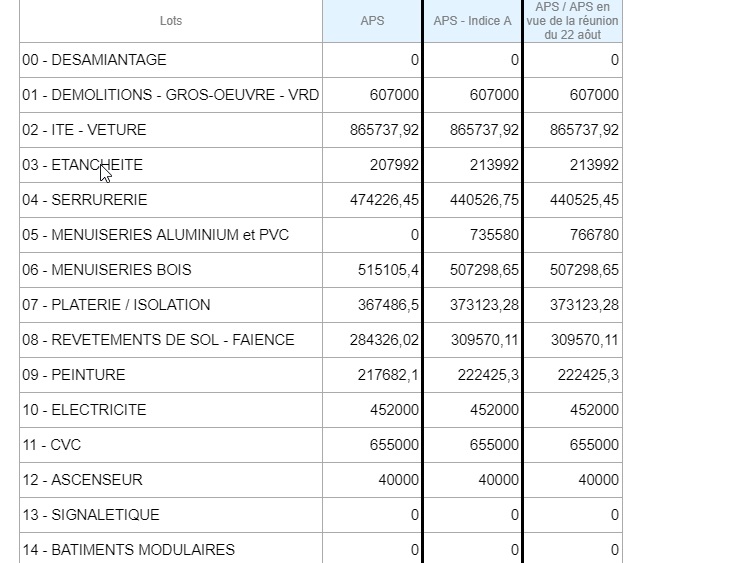Screen dimensions: 755x563
Task: Select MENUISERIES ALUMINIUM et PVC Indice A value 735580
Action: coord(495,235)
